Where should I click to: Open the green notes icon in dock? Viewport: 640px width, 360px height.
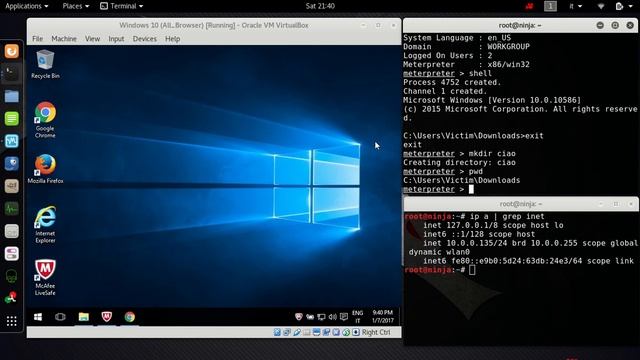11,119
